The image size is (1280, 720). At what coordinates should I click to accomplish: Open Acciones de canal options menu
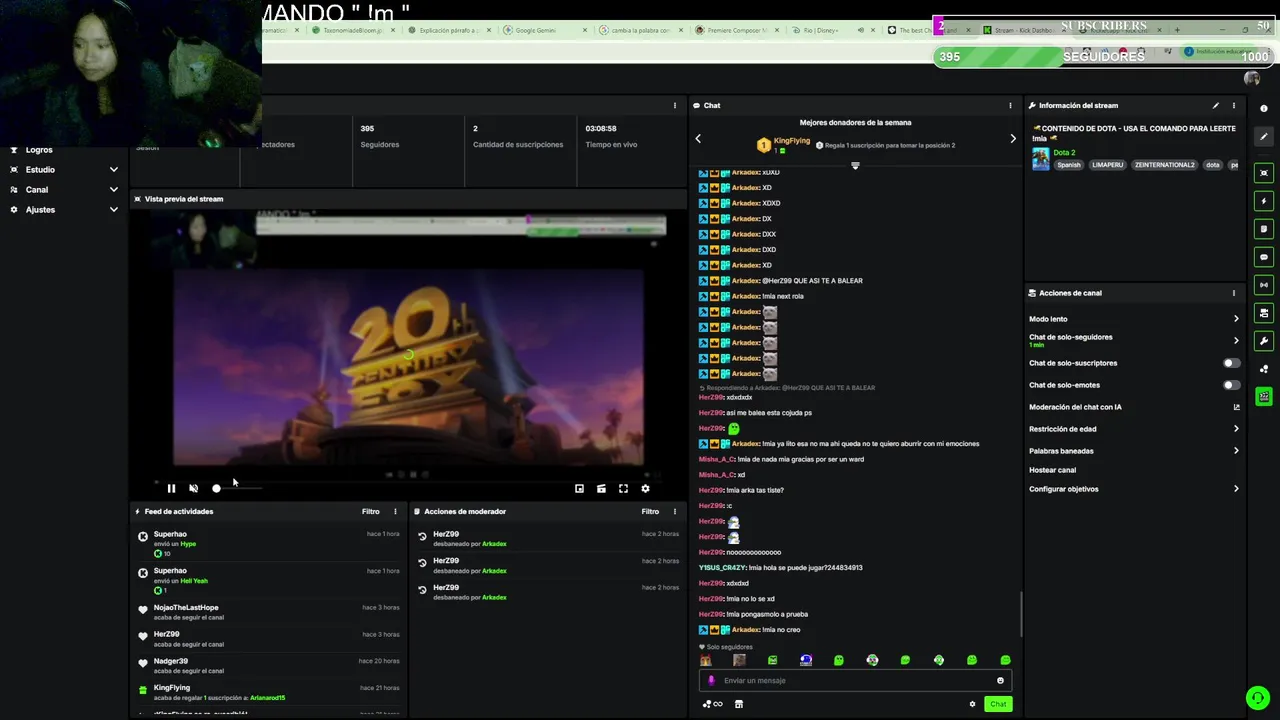1234,293
